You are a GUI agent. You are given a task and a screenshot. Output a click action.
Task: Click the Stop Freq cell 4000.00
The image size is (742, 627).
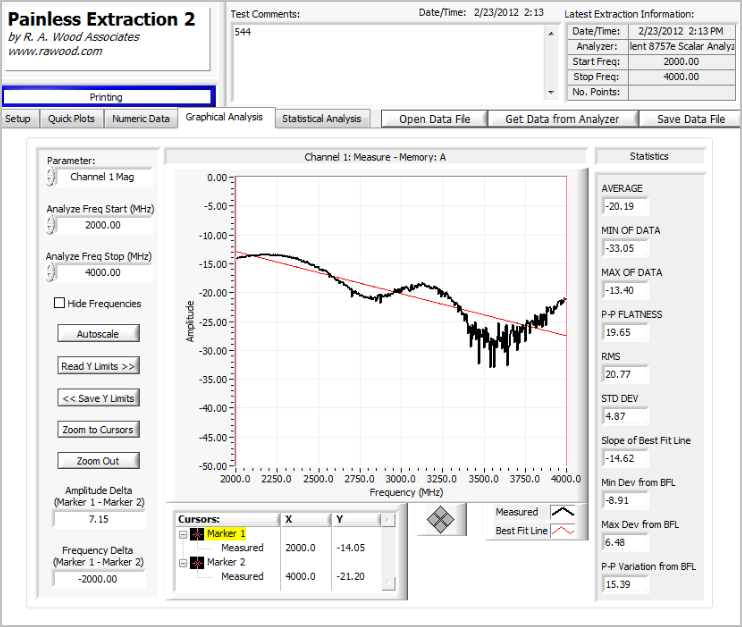tap(681, 77)
